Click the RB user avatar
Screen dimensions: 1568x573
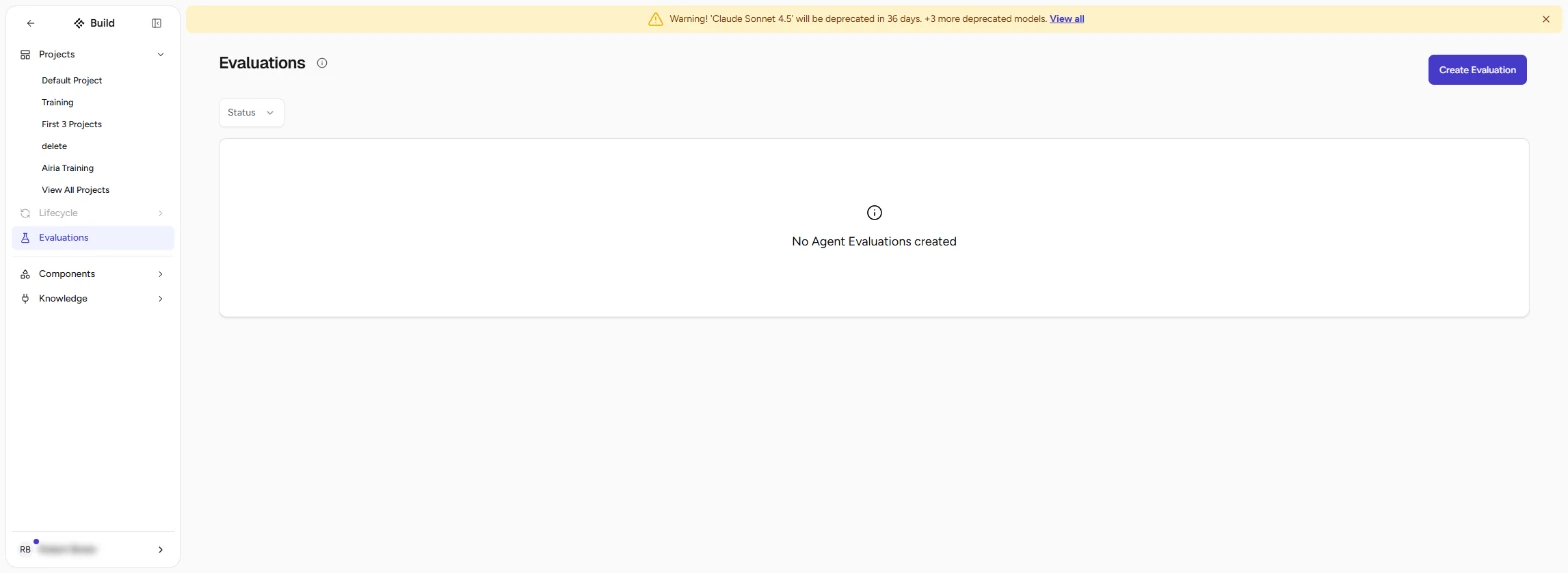coord(26,549)
